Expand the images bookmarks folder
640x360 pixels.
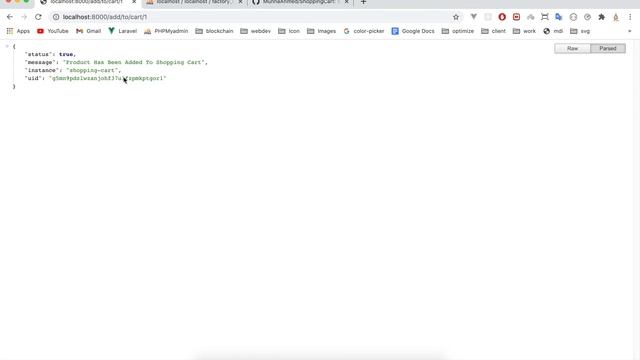(322, 31)
